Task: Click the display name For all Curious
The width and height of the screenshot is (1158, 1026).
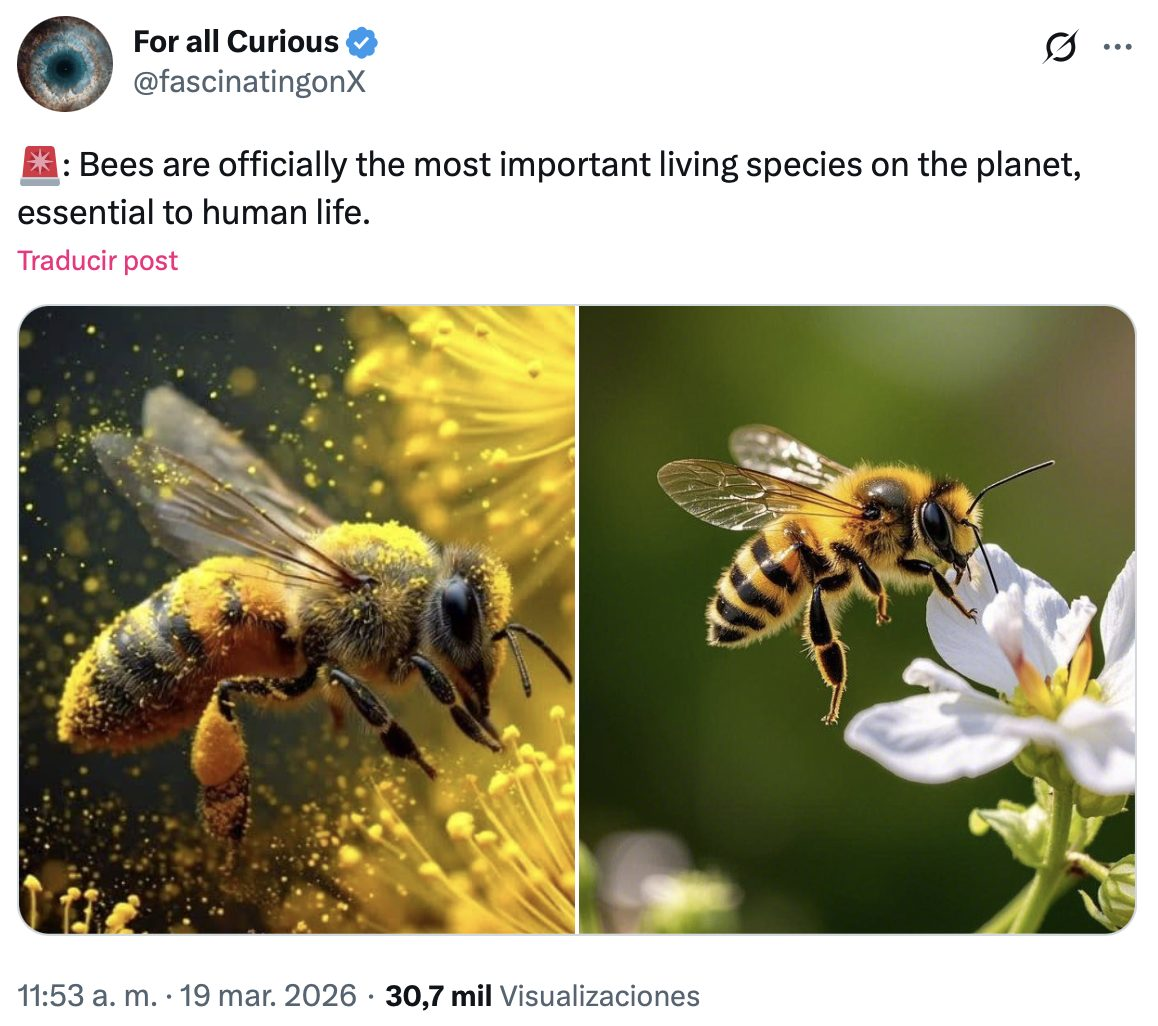Action: (236, 42)
